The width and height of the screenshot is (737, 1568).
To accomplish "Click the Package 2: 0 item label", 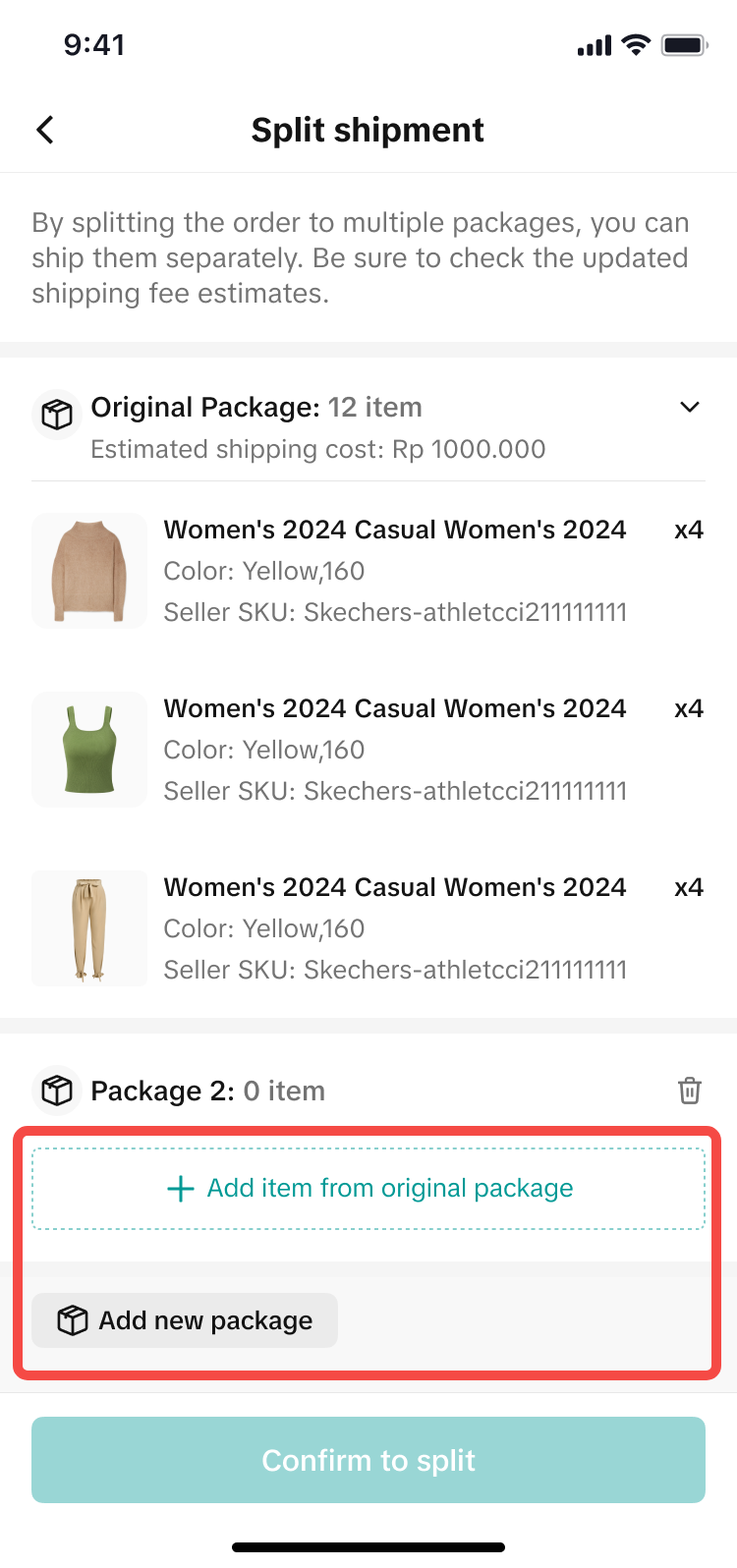I will 207,1091.
